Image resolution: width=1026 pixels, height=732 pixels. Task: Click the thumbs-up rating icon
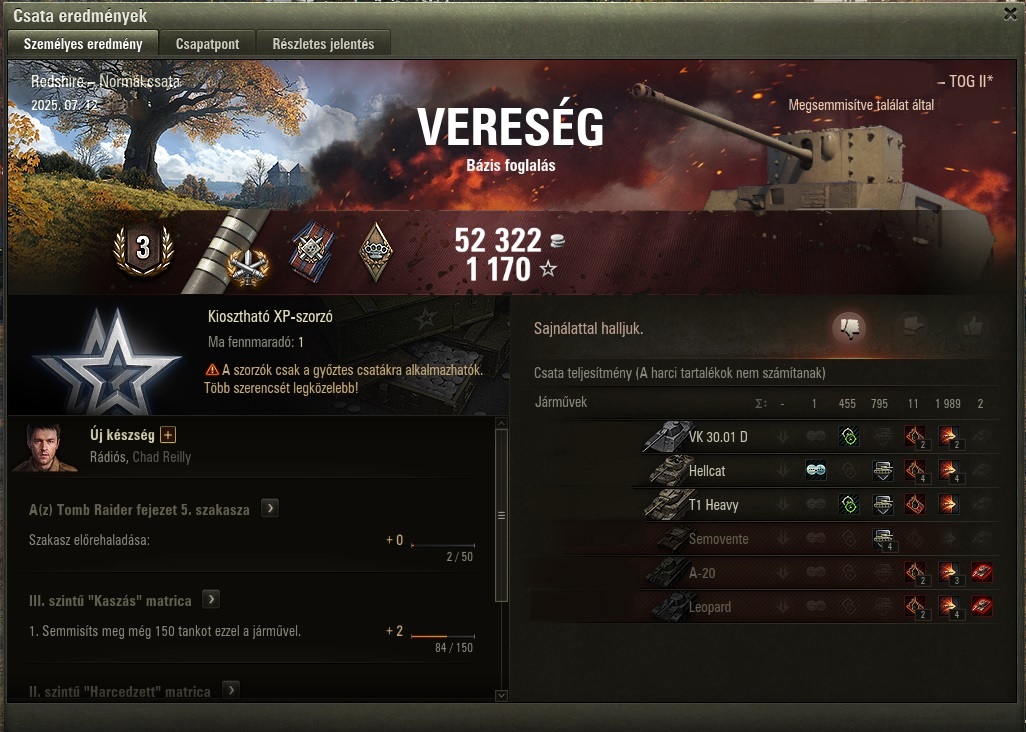(972, 326)
